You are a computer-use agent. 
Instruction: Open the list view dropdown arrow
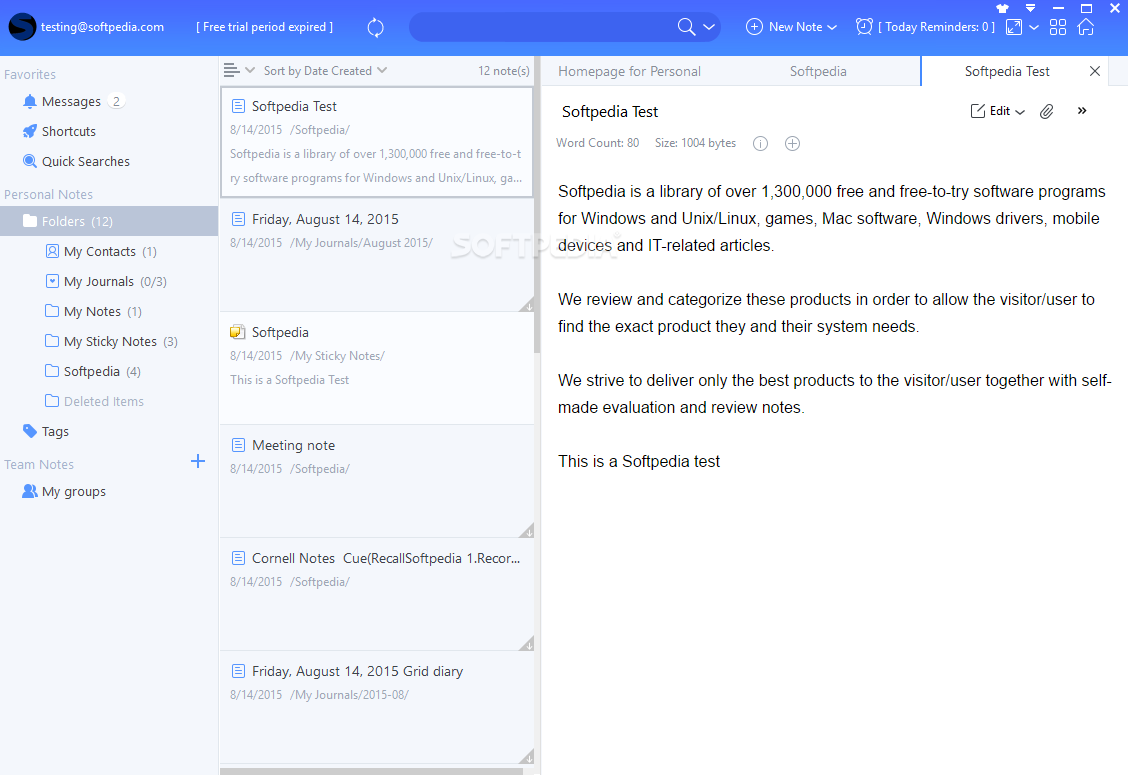point(250,71)
